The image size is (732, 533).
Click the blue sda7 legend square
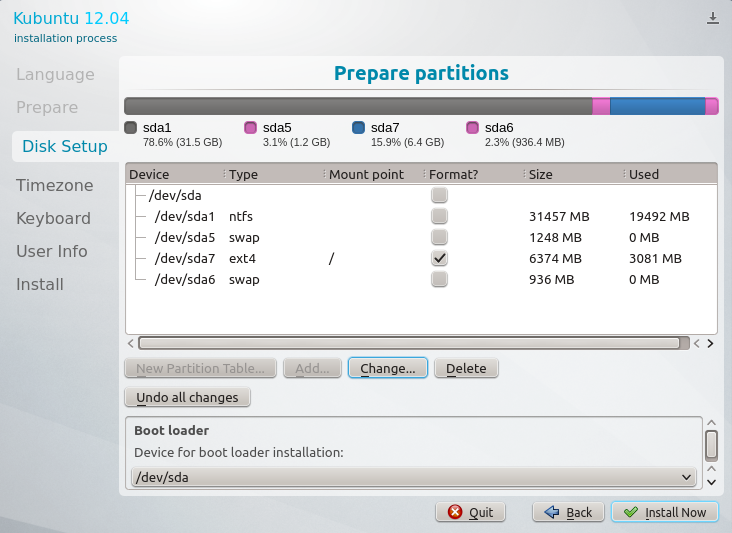tap(359, 127)
